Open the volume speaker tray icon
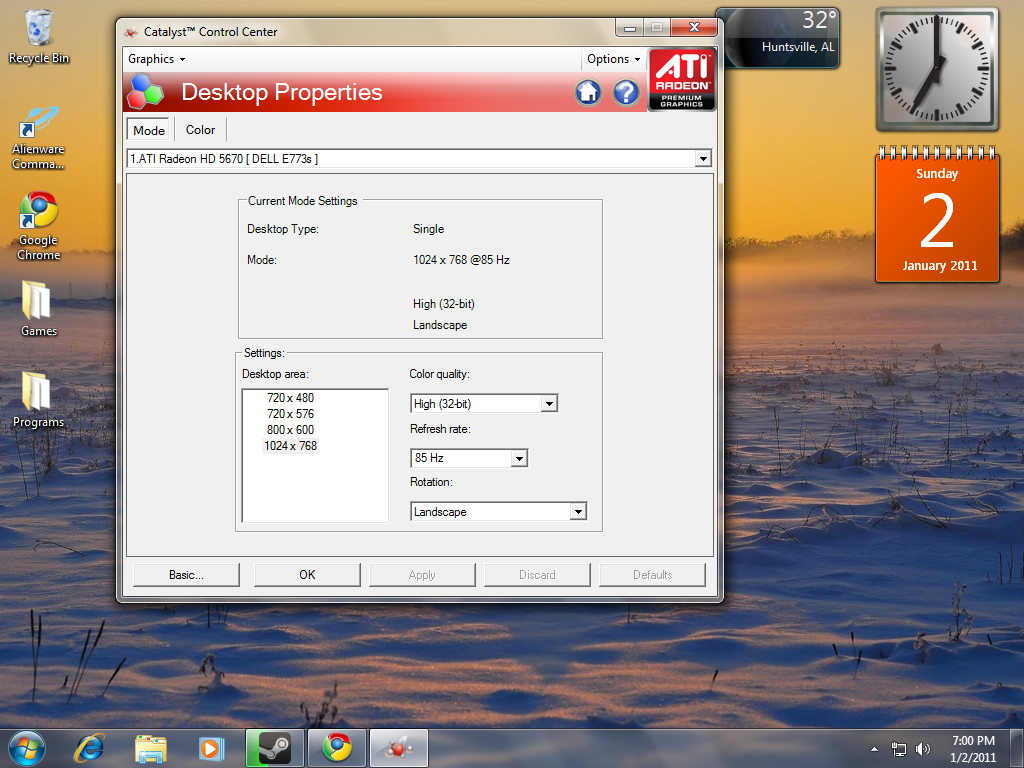Viewport: 1024px width, 768px height. click(x=923, y=749)
